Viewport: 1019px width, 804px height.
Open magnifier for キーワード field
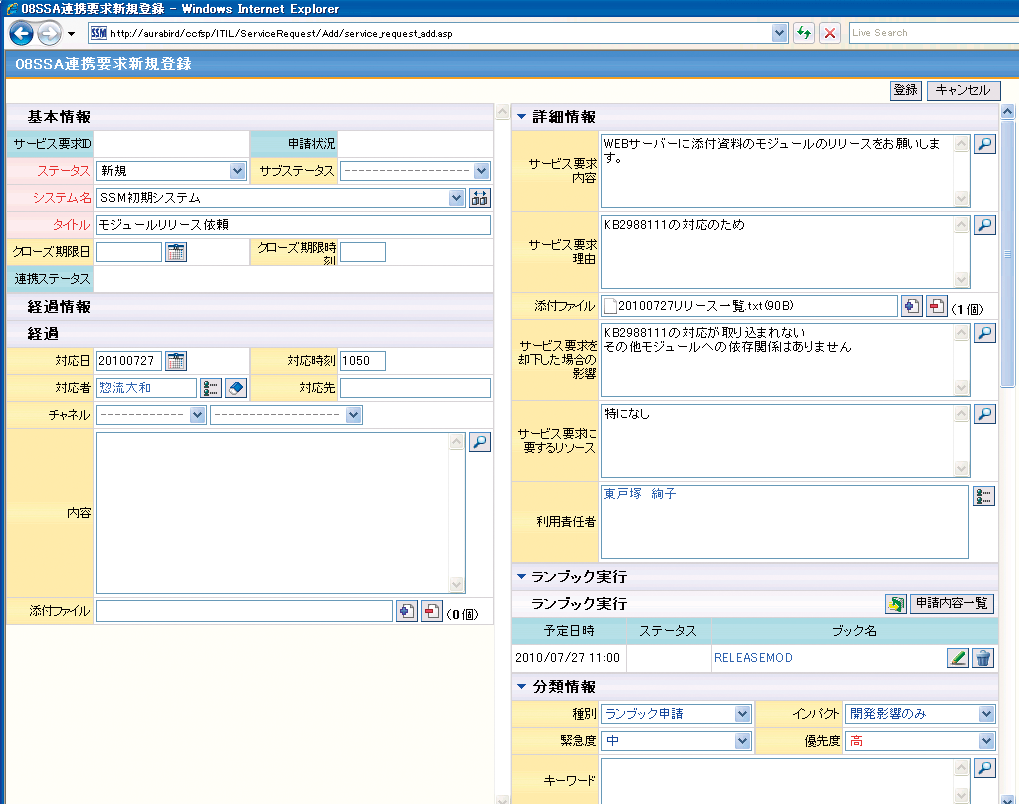[985, 768]
